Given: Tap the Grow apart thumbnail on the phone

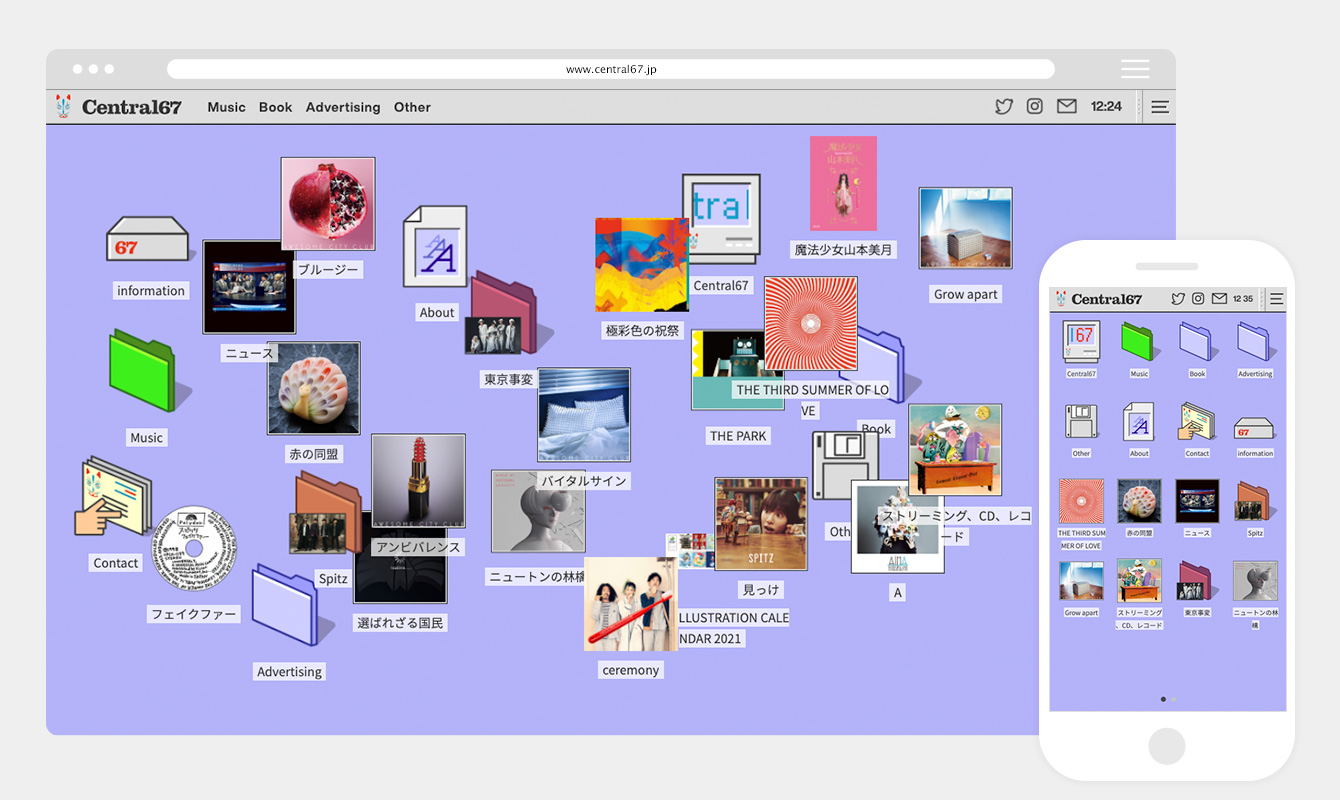Looking at the screenshot, I should [x=1081, y=581].
